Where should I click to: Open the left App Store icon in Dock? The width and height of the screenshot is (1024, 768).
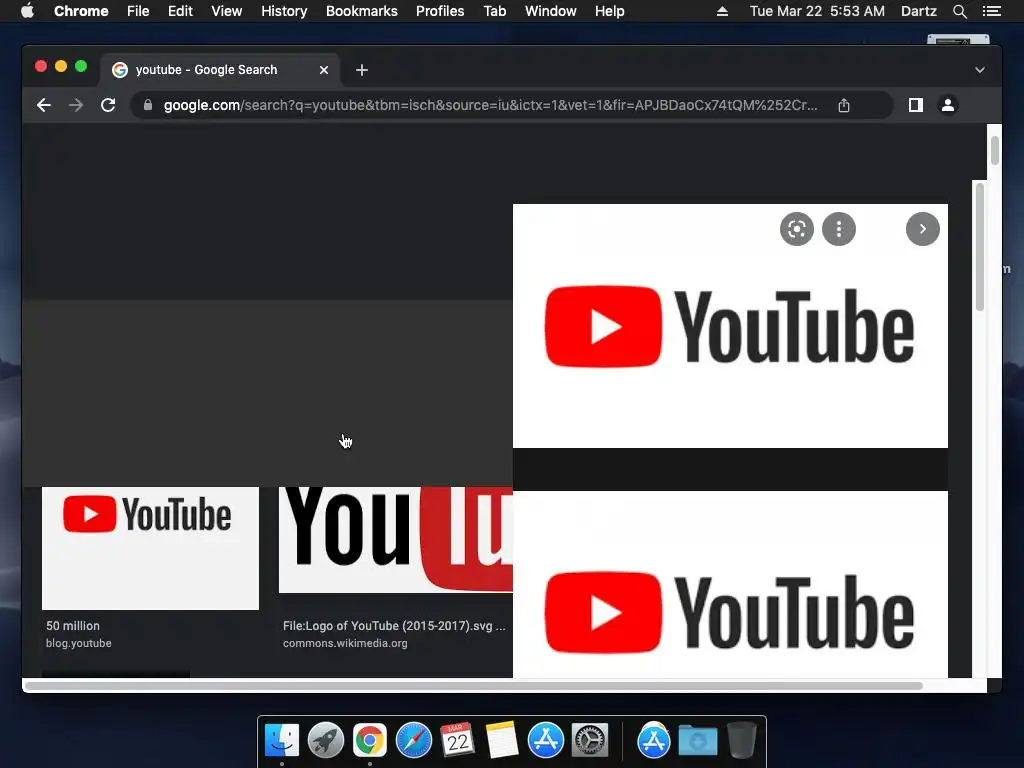546,741
